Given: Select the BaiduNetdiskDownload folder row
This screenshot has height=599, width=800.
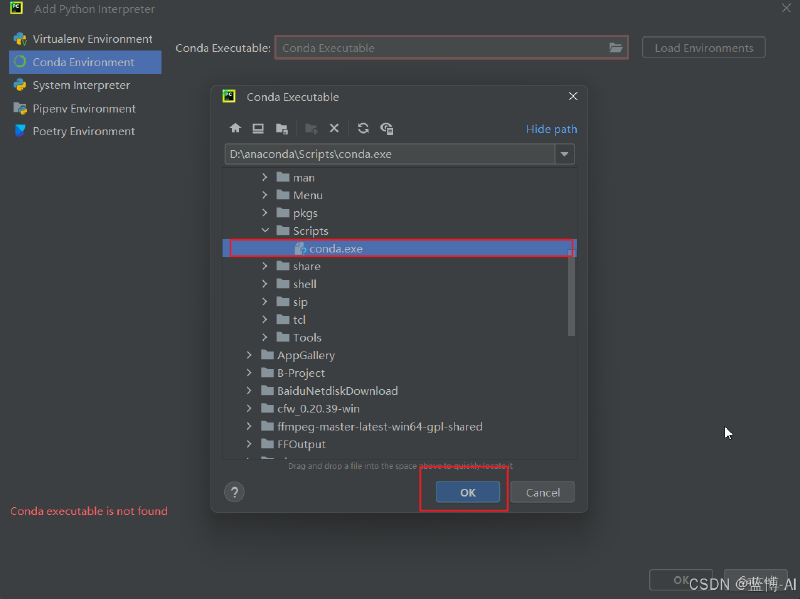Looking at the screenshot, I should (x=399, y=391).
